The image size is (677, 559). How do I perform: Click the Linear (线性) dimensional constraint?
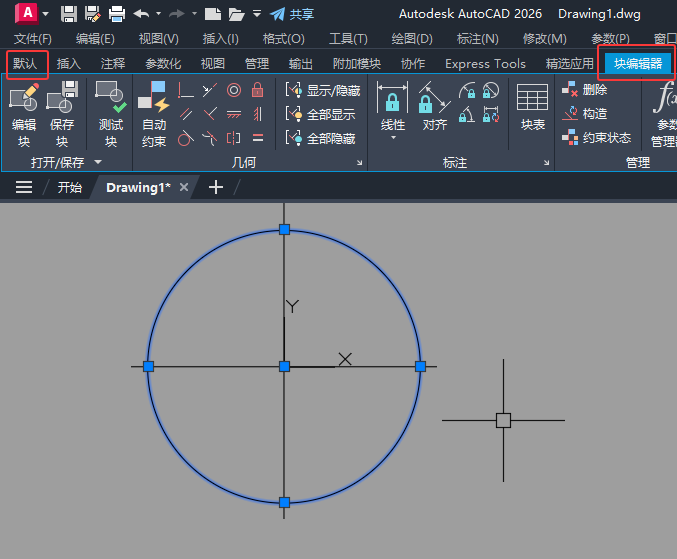tap(392, 106)
